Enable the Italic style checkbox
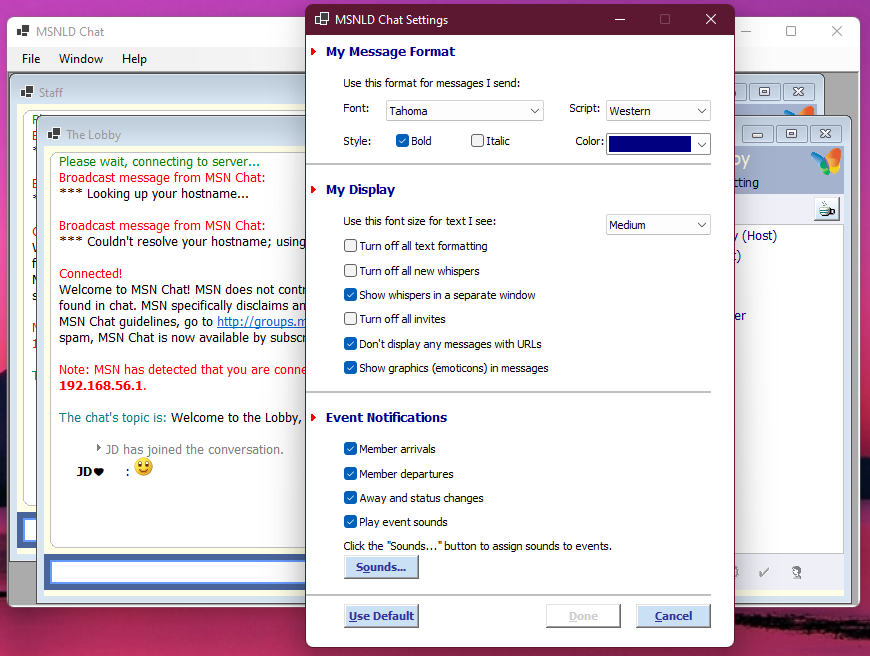The height and width of the screenshot is (656, 870). (477, 141)
